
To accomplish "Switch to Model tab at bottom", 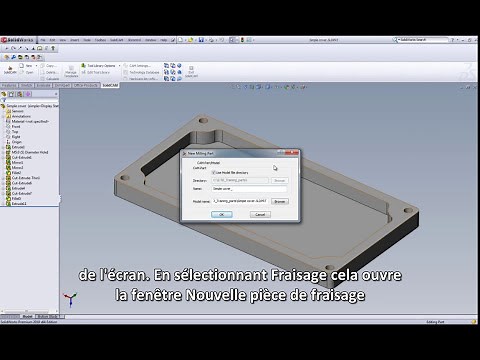I will tap(27, 316).
